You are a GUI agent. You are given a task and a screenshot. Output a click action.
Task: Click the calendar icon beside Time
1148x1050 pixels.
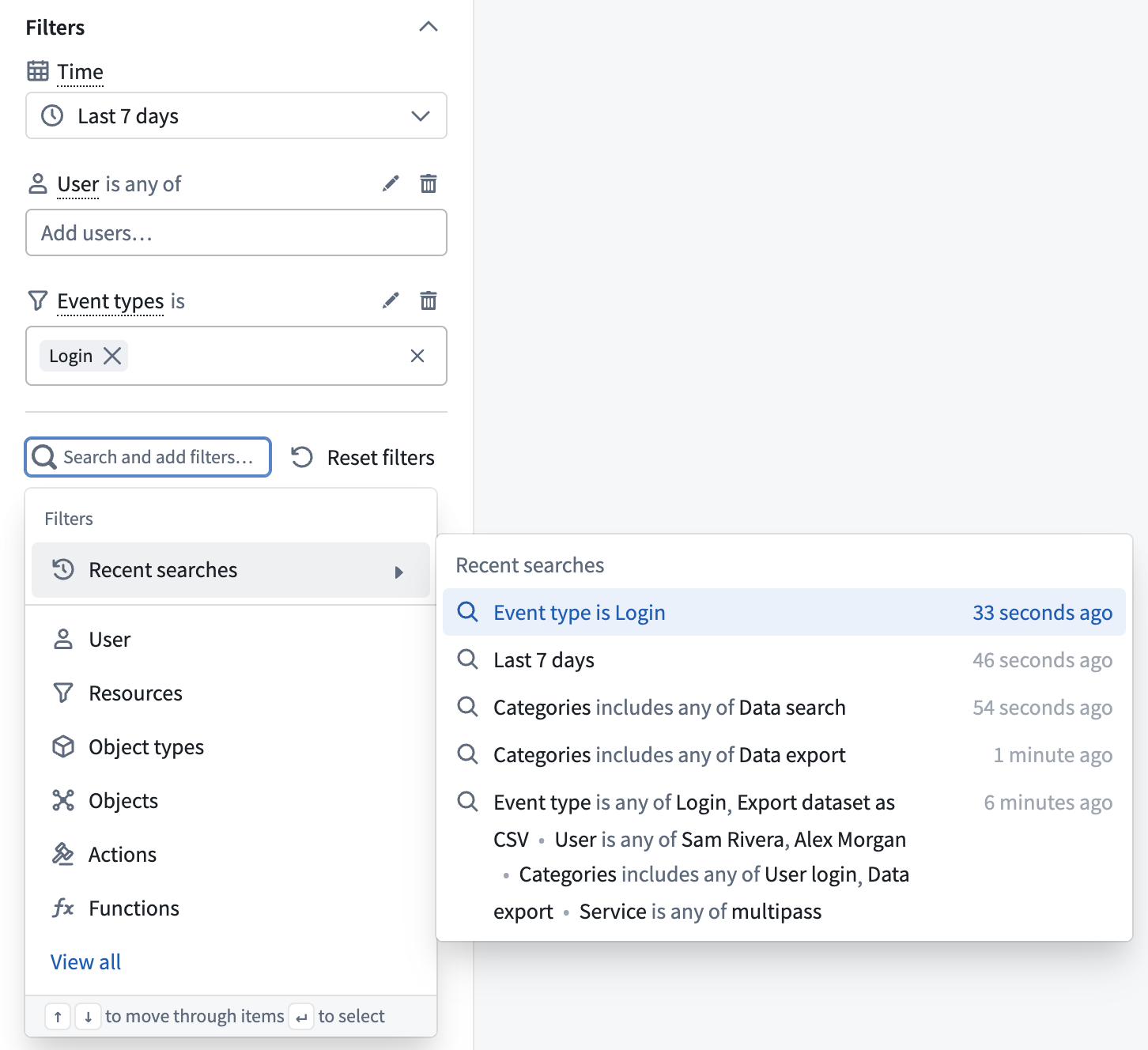pyautogui.click(x=38, y=71)
